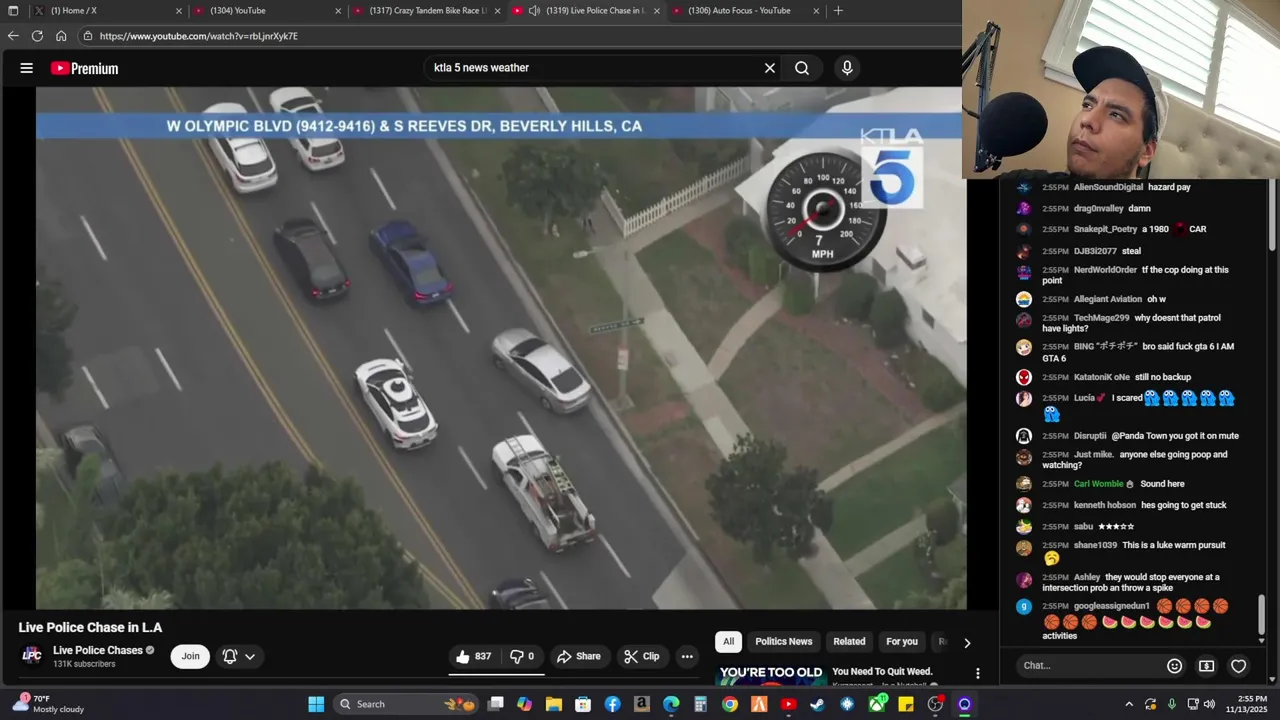Open Google Chrome from taskbar

730,704
